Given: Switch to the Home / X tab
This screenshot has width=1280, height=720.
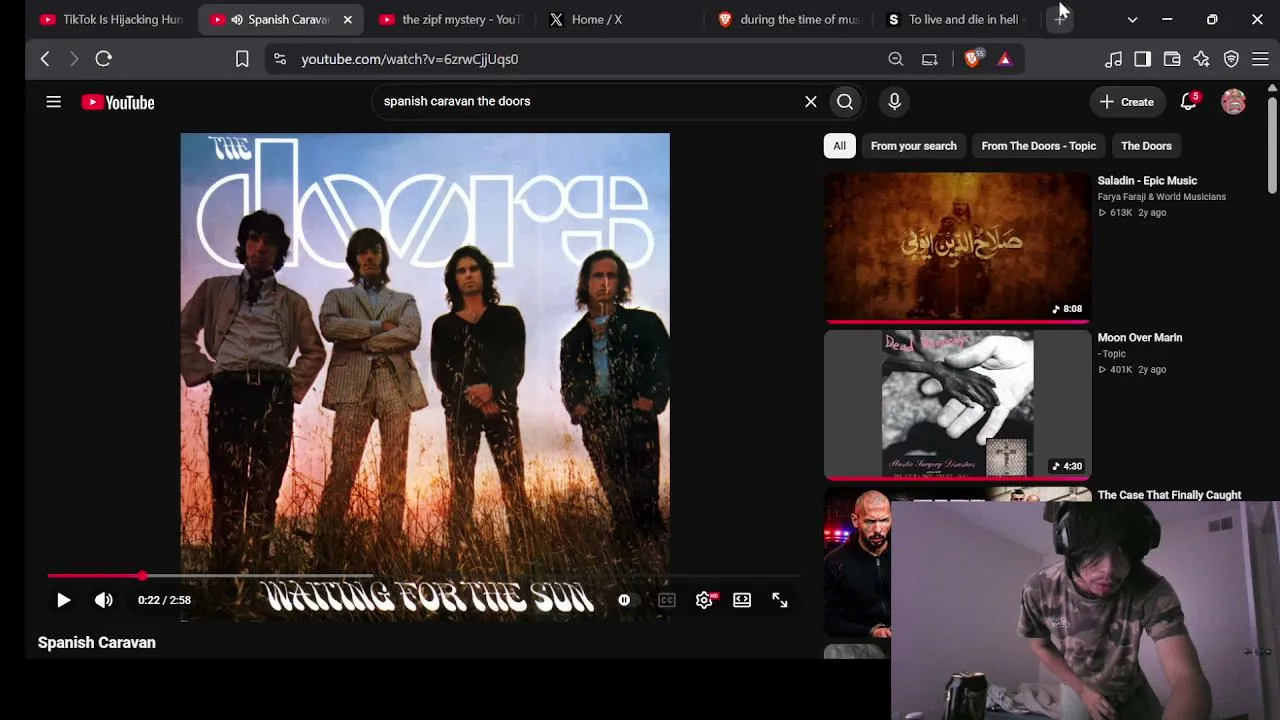Looking at the screenshot, I should tap(620, 19).
